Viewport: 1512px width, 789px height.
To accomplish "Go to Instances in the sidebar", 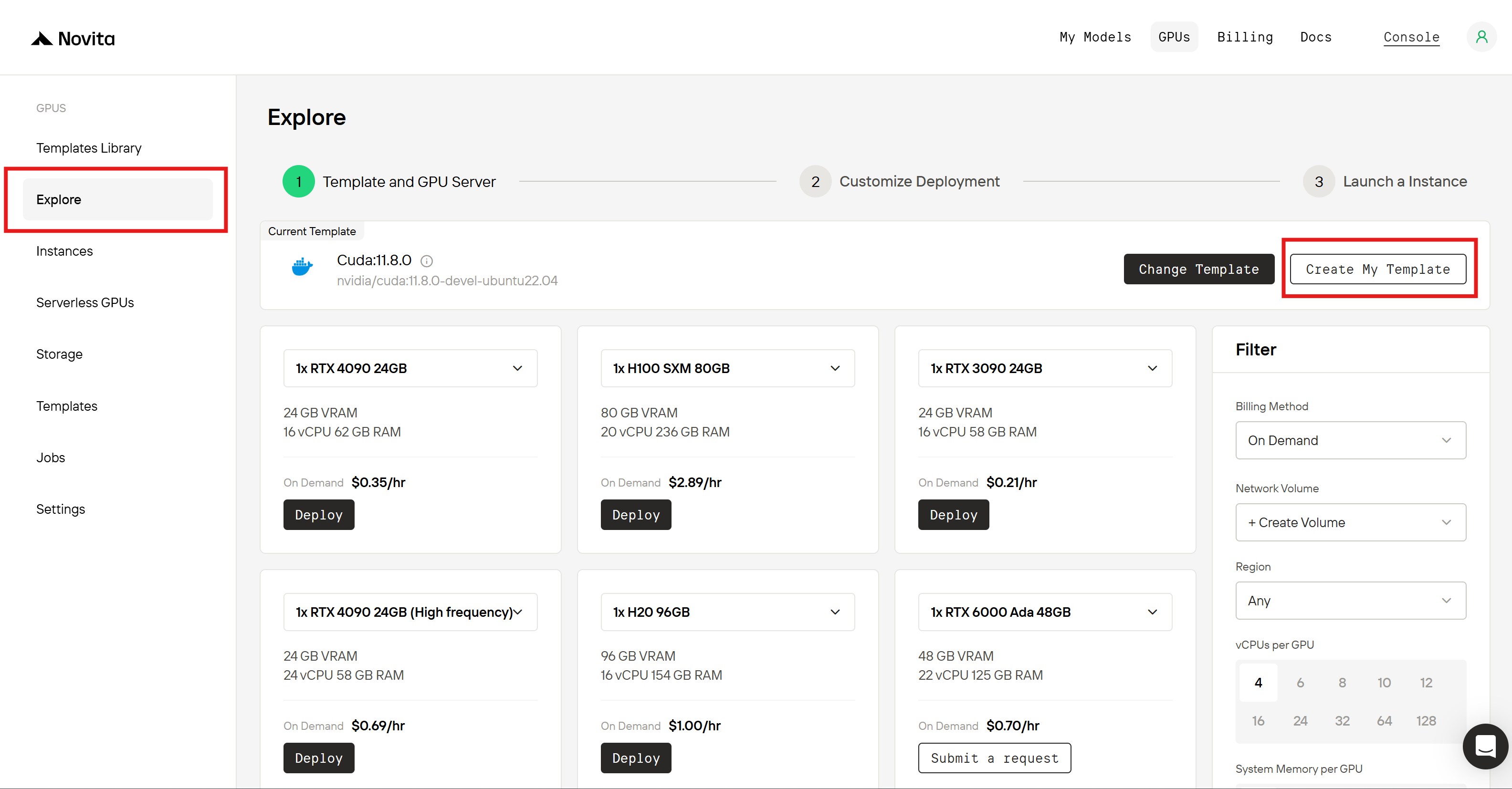I will [64, 251].
